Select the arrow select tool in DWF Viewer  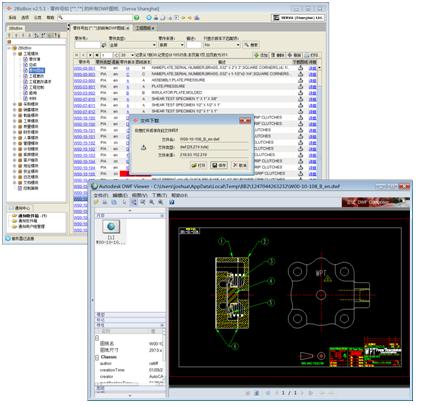tap(124, 202)
